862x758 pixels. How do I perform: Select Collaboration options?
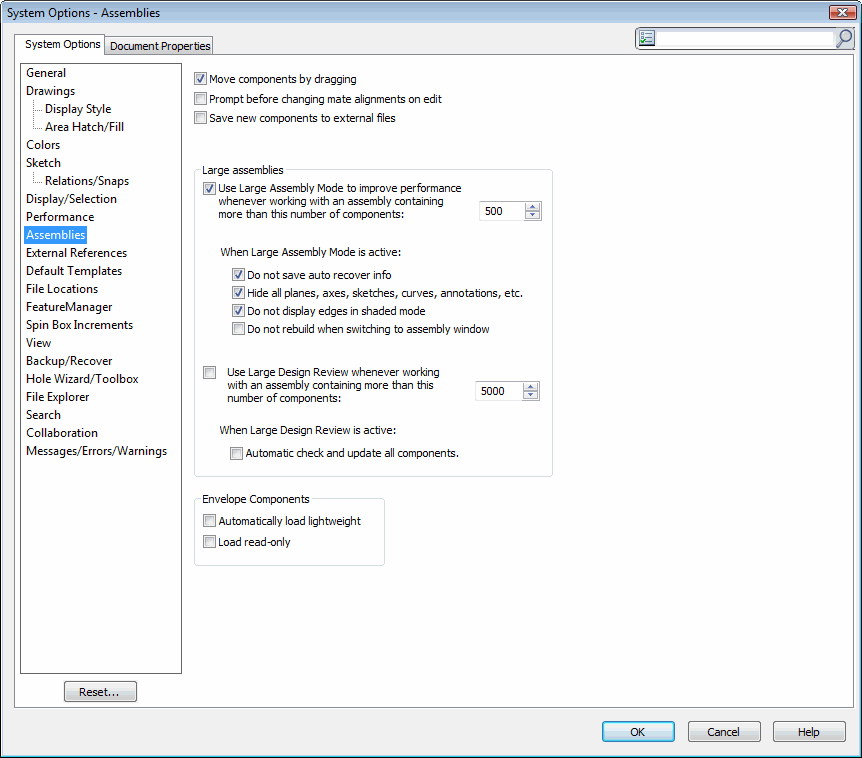pyautogui.click(x=62, y=433)
